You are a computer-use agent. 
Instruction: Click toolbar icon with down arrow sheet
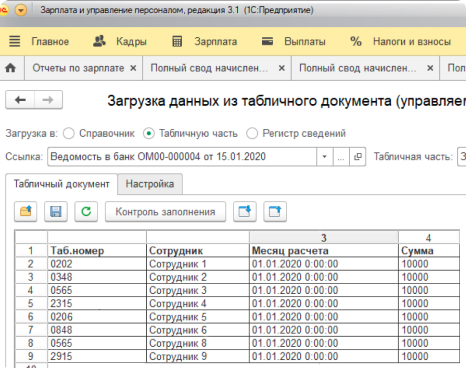pos(245,212)
